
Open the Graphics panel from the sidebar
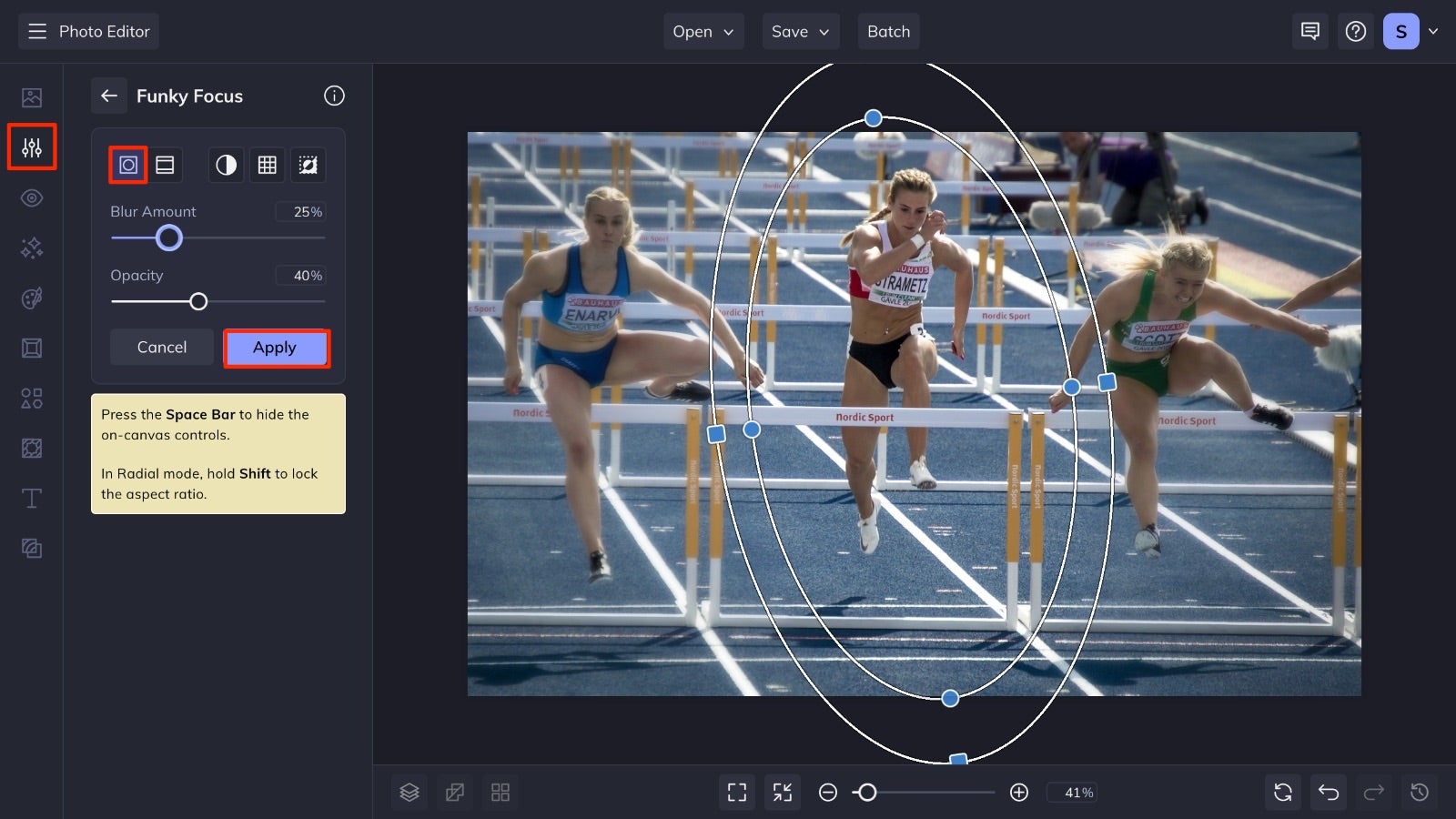(x=32, y=398)
